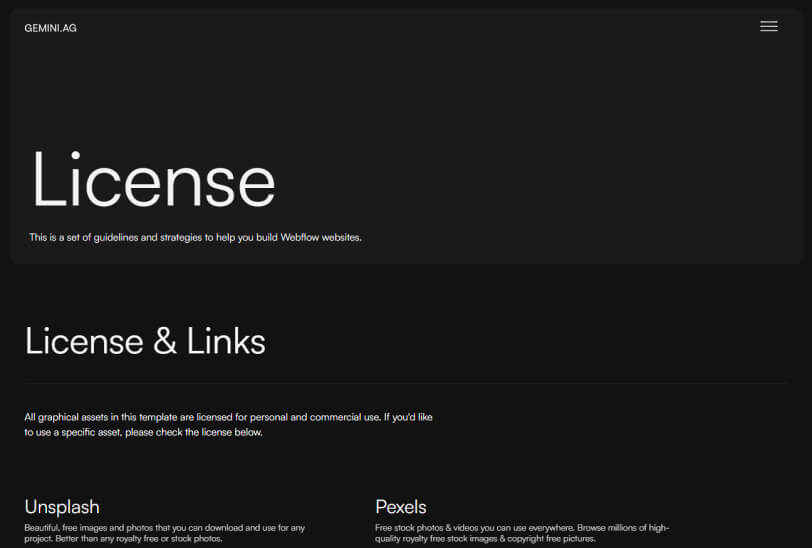Image resolution: width=812 pixels, height=548 pixels.
Task: Click the Unsplash description text
Action: [165, 533]
